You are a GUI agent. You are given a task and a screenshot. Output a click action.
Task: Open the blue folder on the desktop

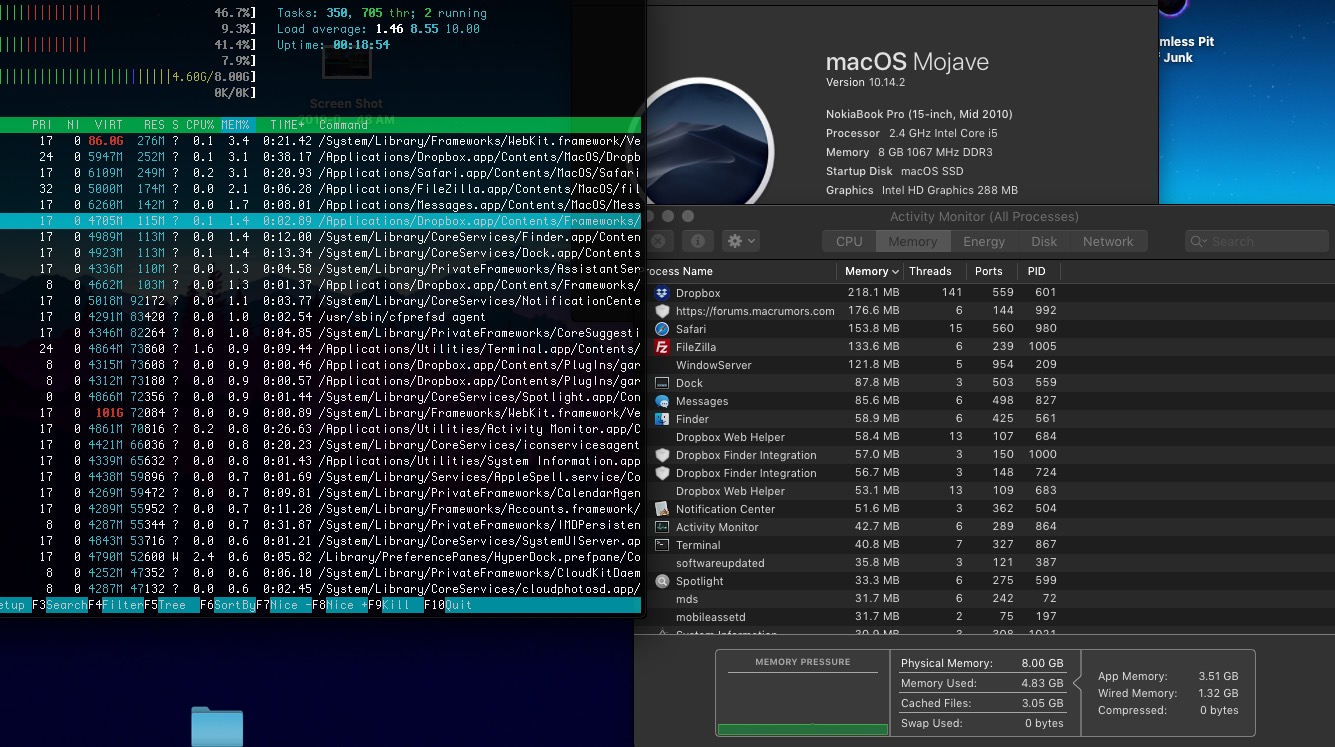tap(217, 726)
